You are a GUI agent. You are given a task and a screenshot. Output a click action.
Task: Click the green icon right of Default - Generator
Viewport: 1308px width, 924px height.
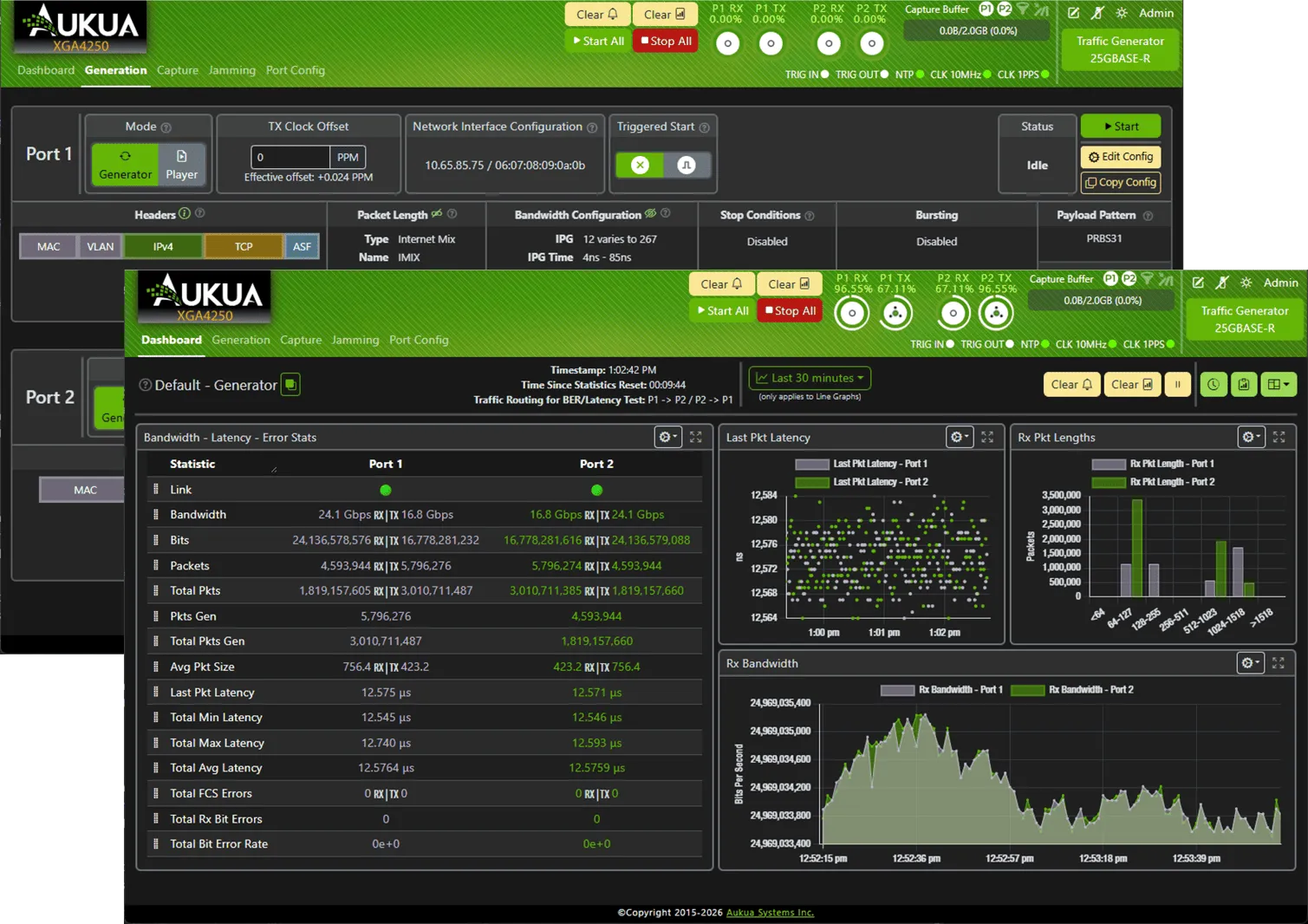[291, 385]
